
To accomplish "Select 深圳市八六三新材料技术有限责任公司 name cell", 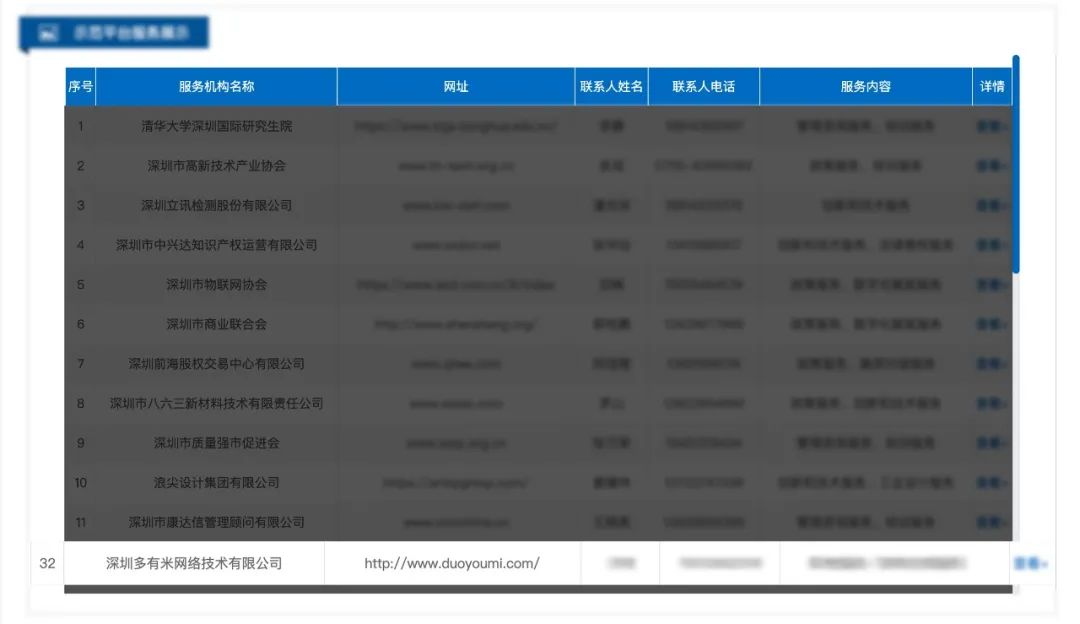I will [x=216, y=404].
